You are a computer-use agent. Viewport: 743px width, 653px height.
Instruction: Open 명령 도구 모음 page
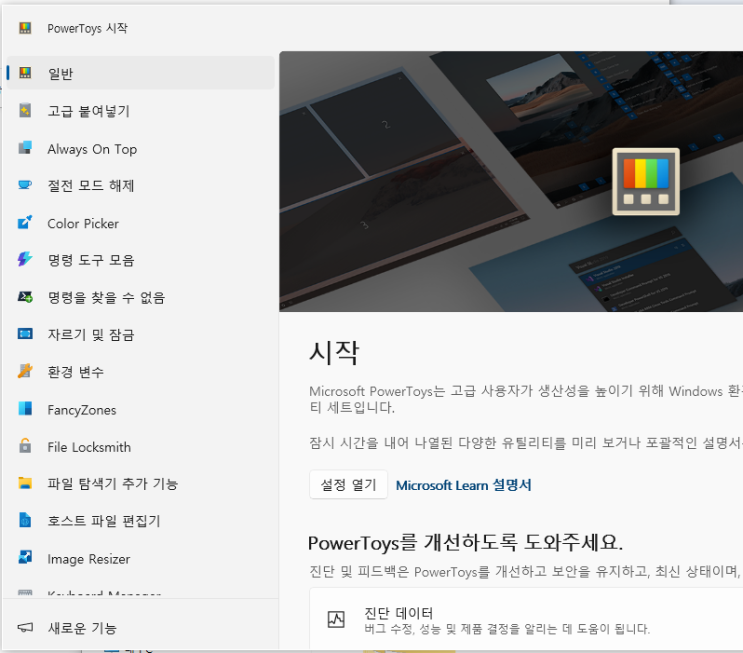[x=141, y=260]
